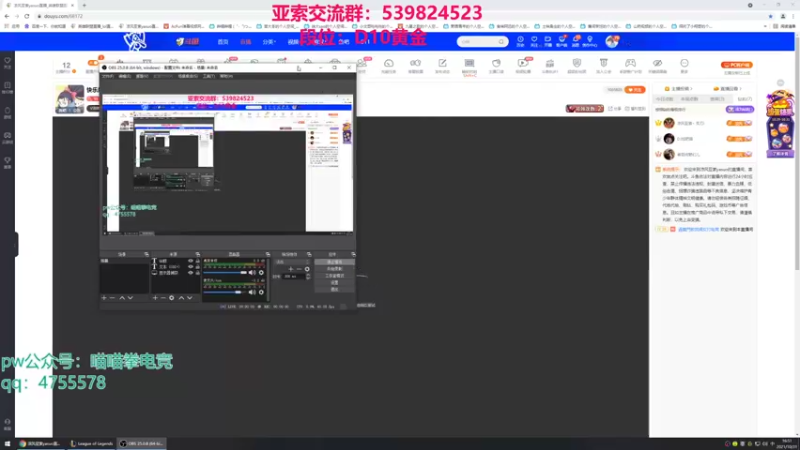Select the scene in OBS Scenes list
The height and width of the screenshot is (450, 800).
124,261
